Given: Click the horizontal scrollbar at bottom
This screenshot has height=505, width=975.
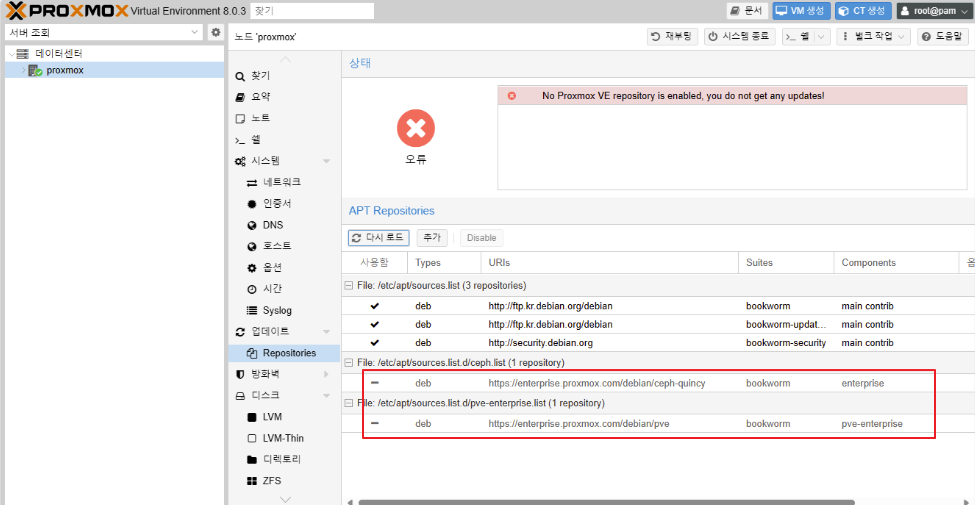Looking at the screenshot, I should click(x=607, y=502).
